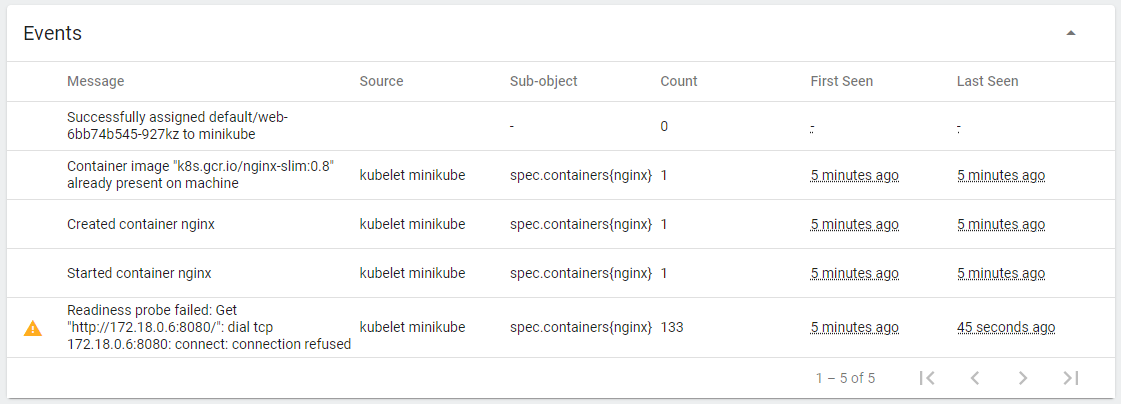The height and width of the screenshot is (404, 1121).
Task: Click the Count column header
Action: (678, 82)
